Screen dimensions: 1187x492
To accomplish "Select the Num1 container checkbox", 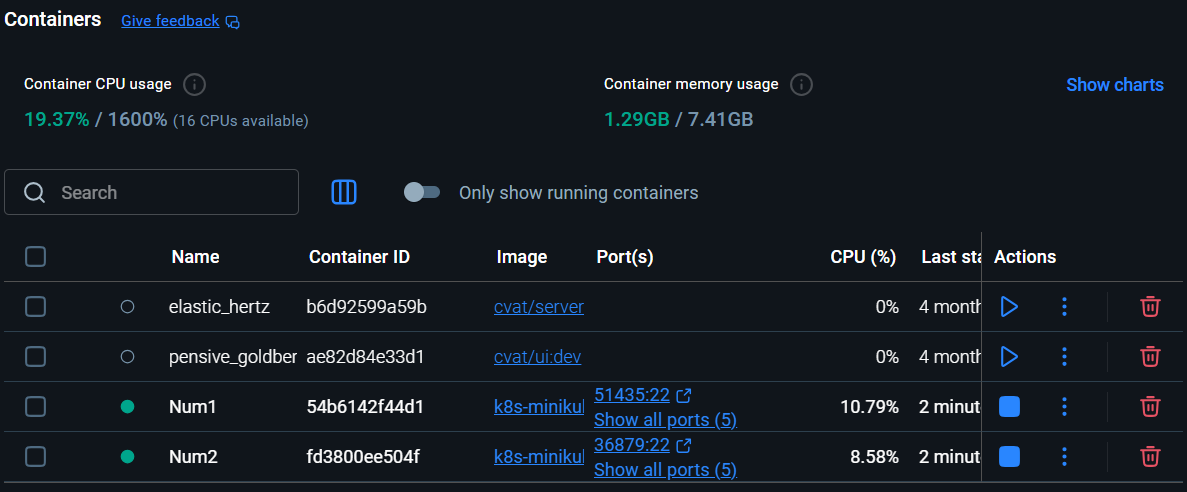I will [35, 406].
